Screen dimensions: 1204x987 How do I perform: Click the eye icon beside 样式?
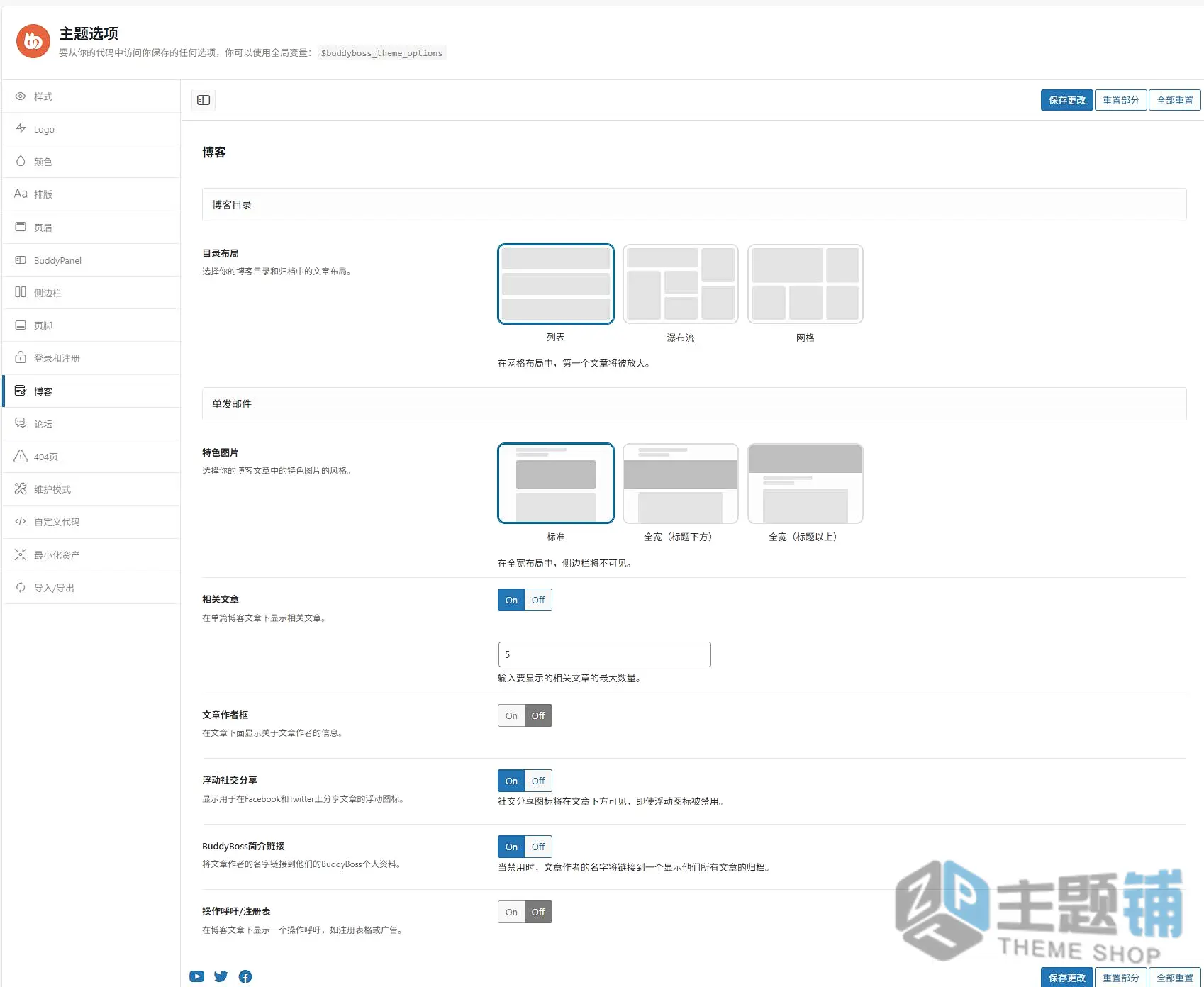click(x=21, y=96)
